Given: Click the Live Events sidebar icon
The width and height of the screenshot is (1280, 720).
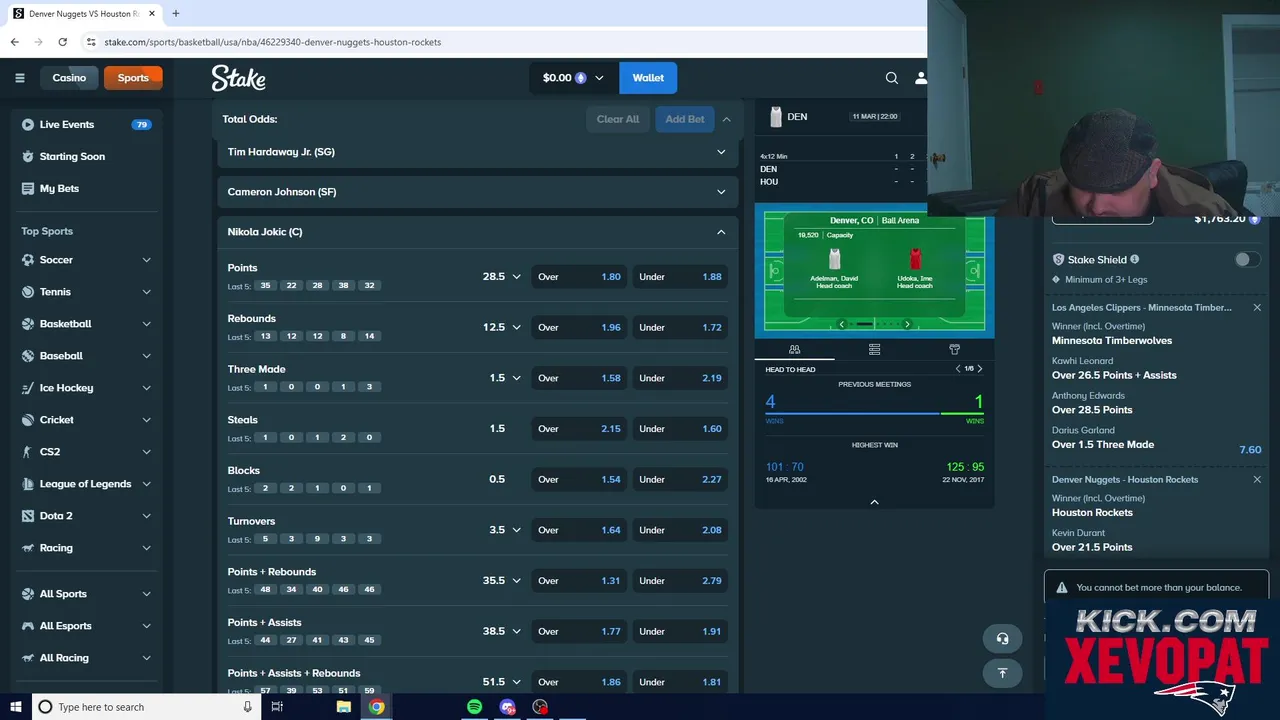Looking at the screenshot, I should tap(28, 125).
